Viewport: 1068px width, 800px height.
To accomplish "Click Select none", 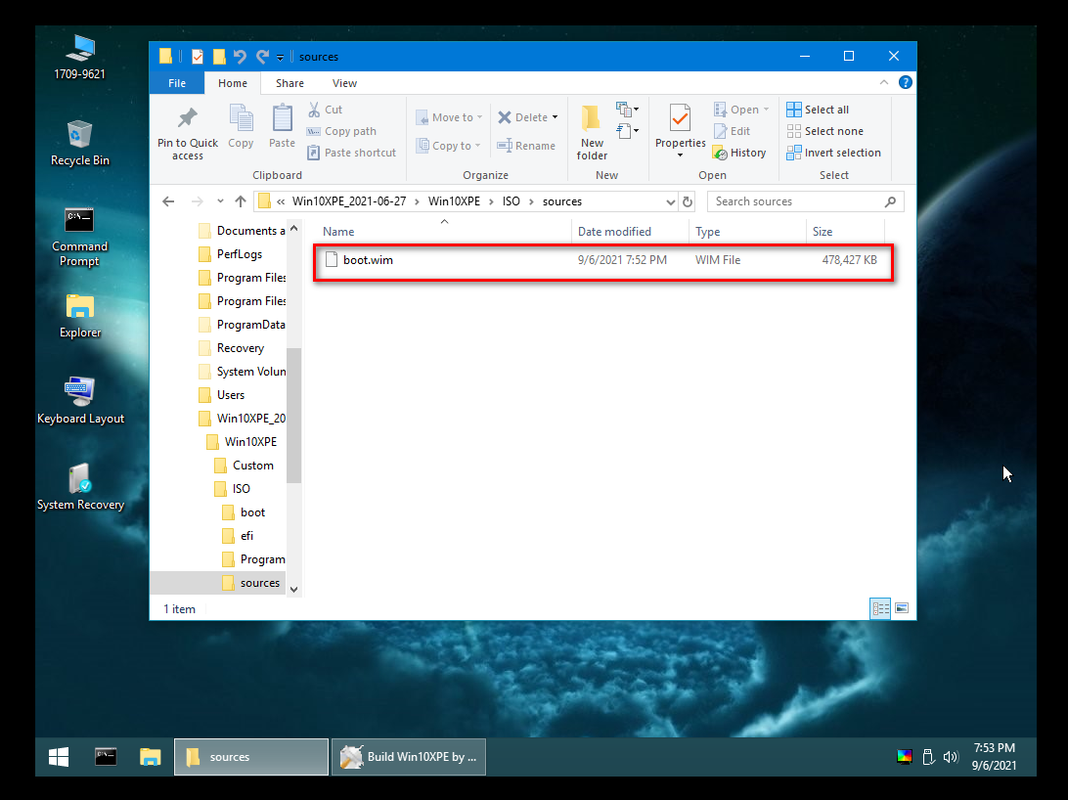I will [x=825, y=131].
